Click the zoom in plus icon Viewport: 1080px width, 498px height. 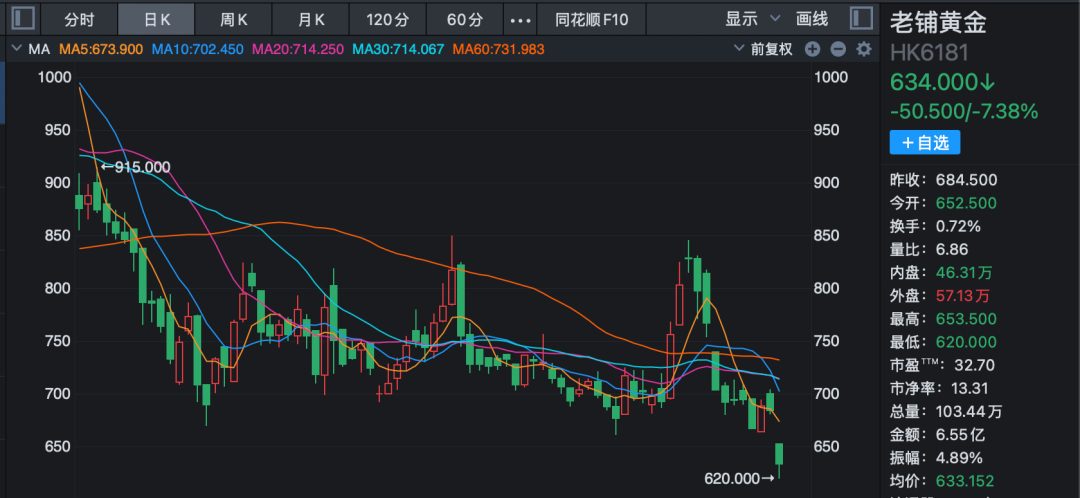click(x=812, y=49)
